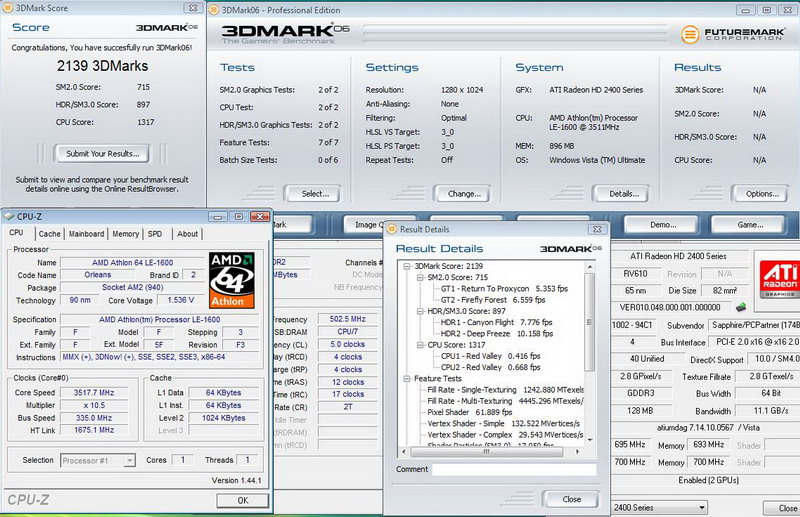Click the Core Voltage value 1.536 V
Viewport: 800px width, 517px height.
click(x=181, y=300)
